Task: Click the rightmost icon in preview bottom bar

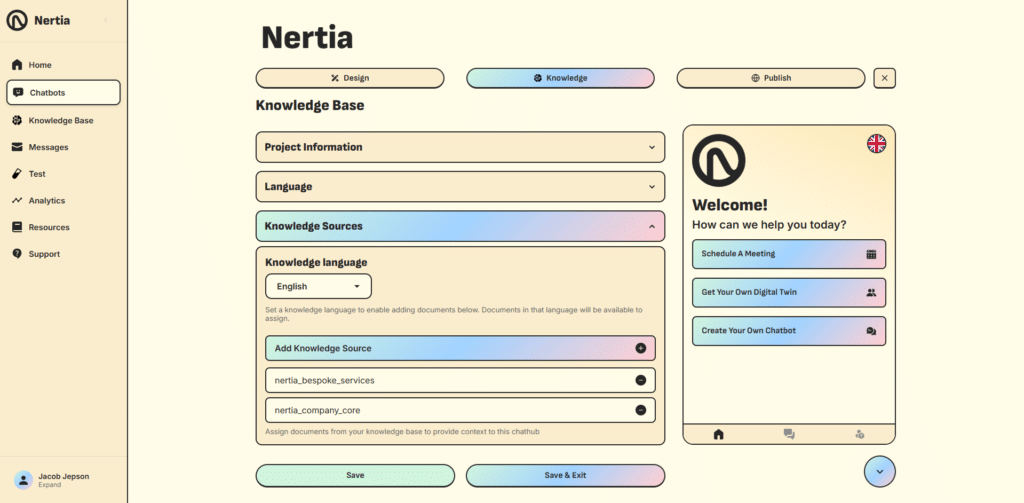Action: [x=859, y=434]
